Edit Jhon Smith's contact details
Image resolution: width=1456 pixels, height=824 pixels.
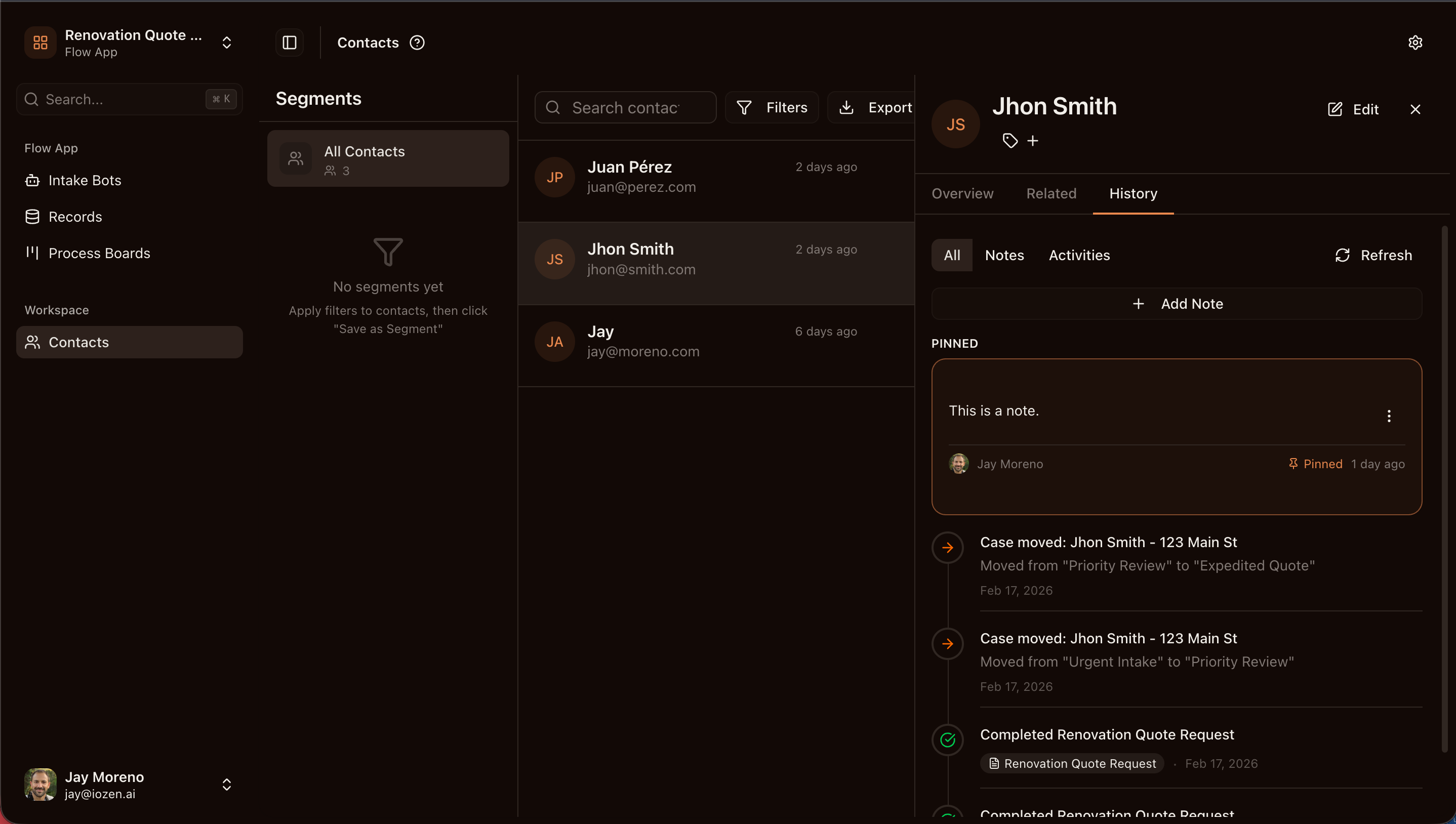(1354, 109)
